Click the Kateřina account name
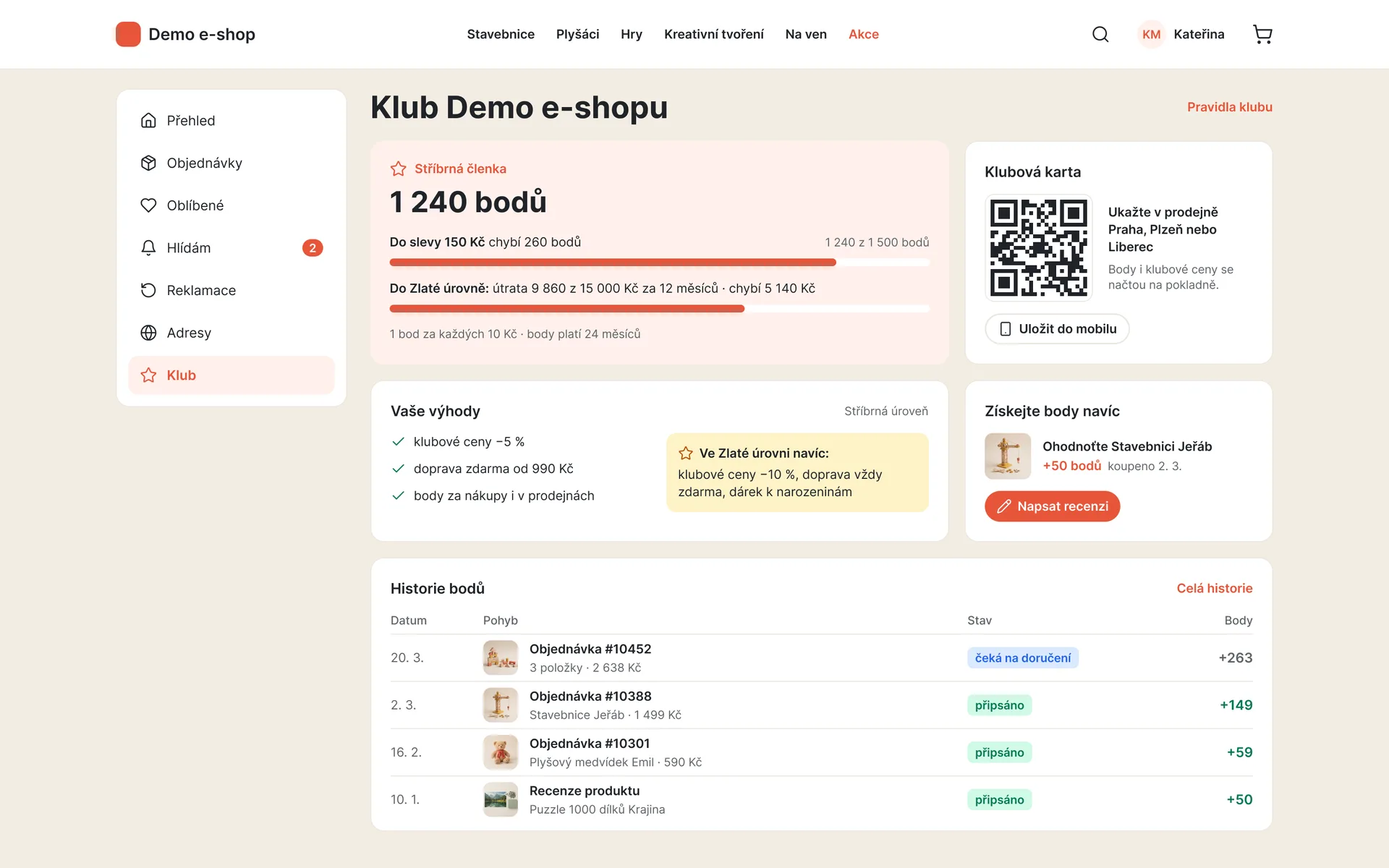Viewport: 1389px width, 868px height. [x=1199, y=34]
